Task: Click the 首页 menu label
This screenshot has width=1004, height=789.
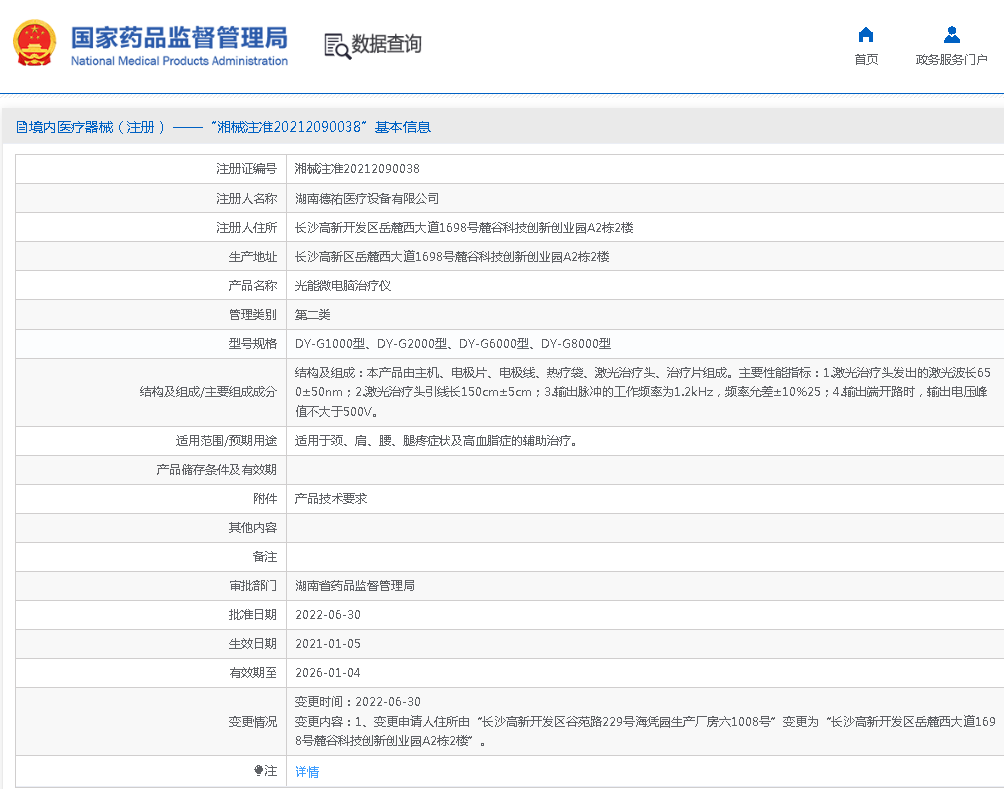Action: point(865,59)
